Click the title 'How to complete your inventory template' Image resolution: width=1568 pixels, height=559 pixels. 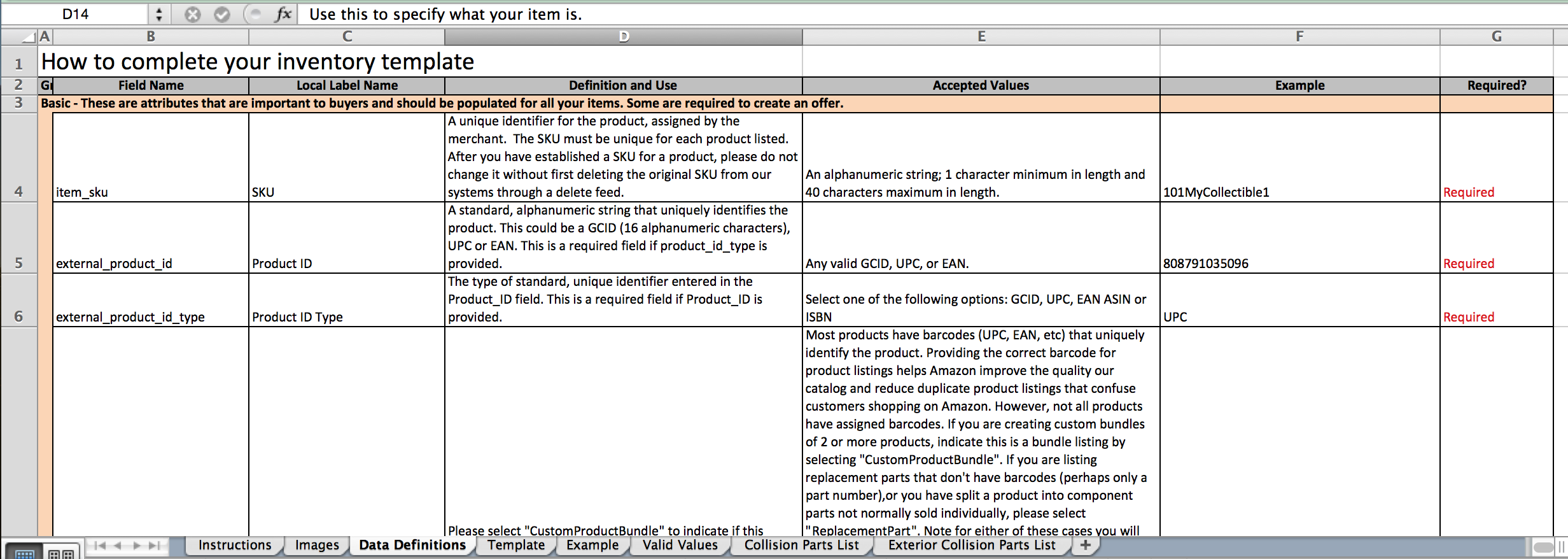pos(258,62)
